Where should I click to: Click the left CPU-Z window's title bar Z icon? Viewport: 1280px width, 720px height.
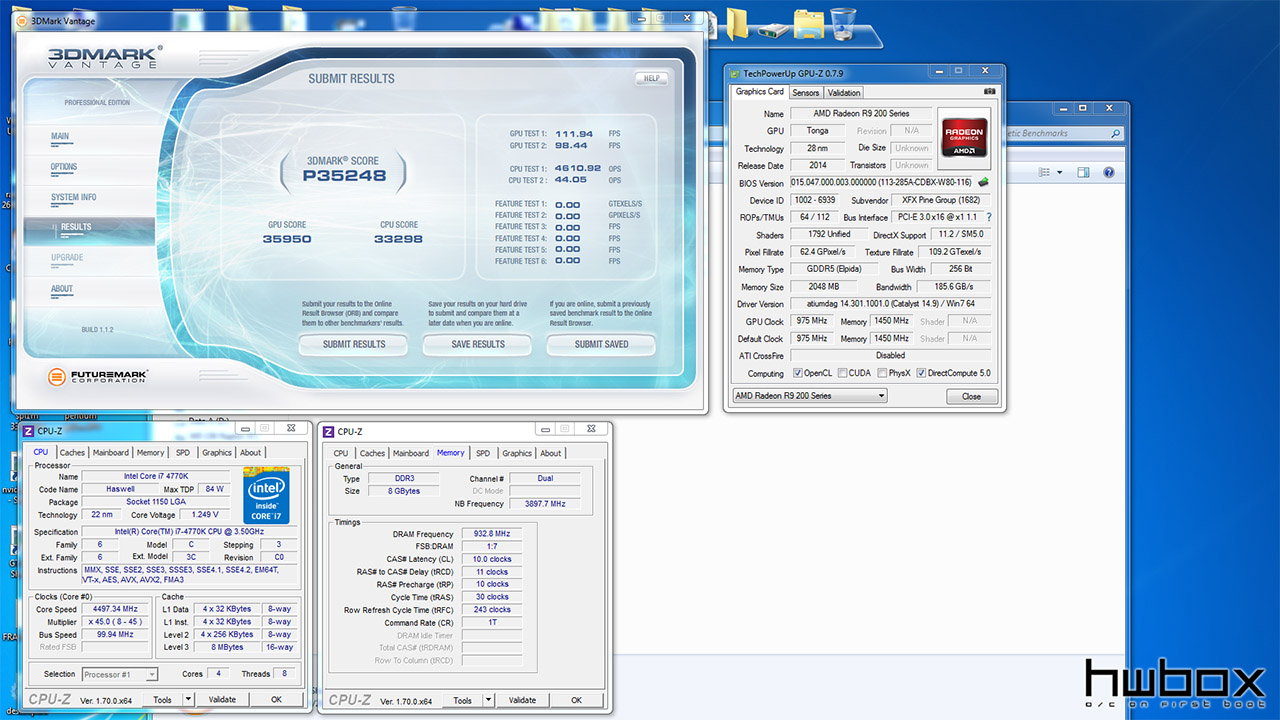pyautogui.click(x=29, y=431)
